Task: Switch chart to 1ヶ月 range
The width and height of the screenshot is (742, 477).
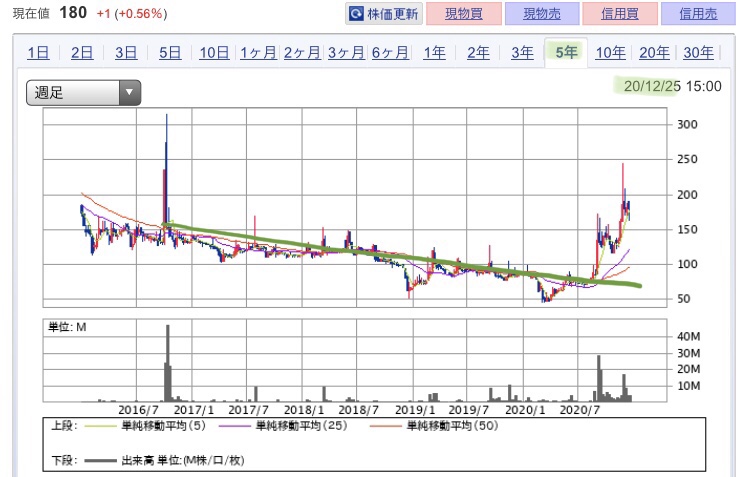Action: click(258, 52)
